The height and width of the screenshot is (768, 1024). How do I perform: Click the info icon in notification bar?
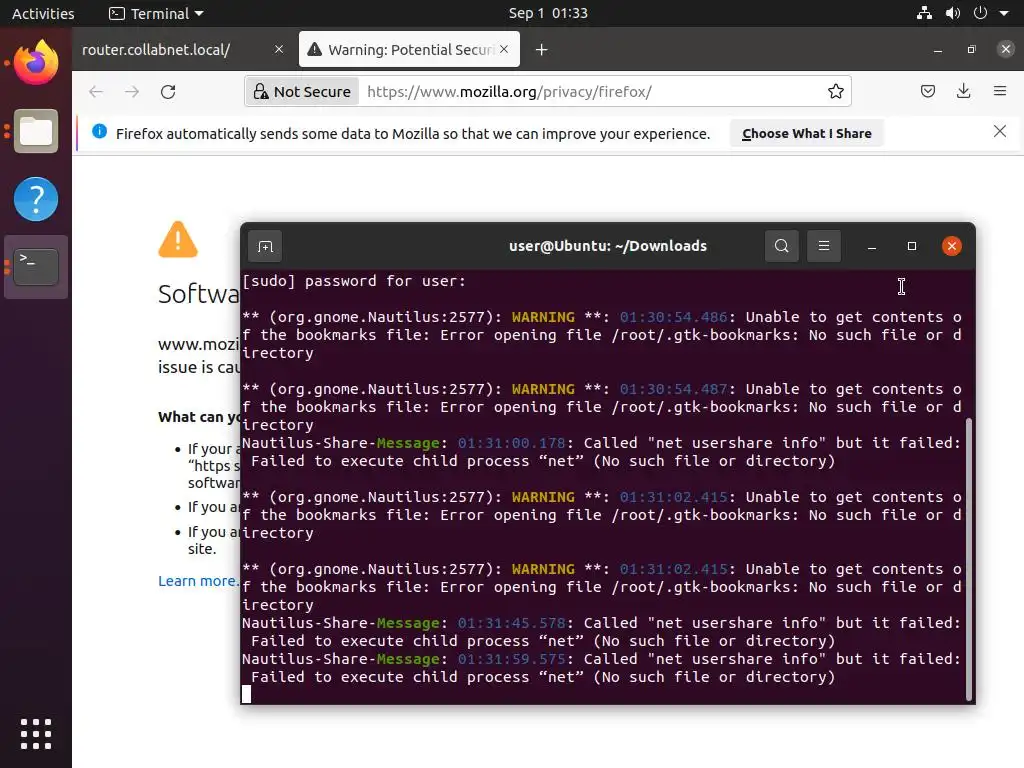[99, 131]
